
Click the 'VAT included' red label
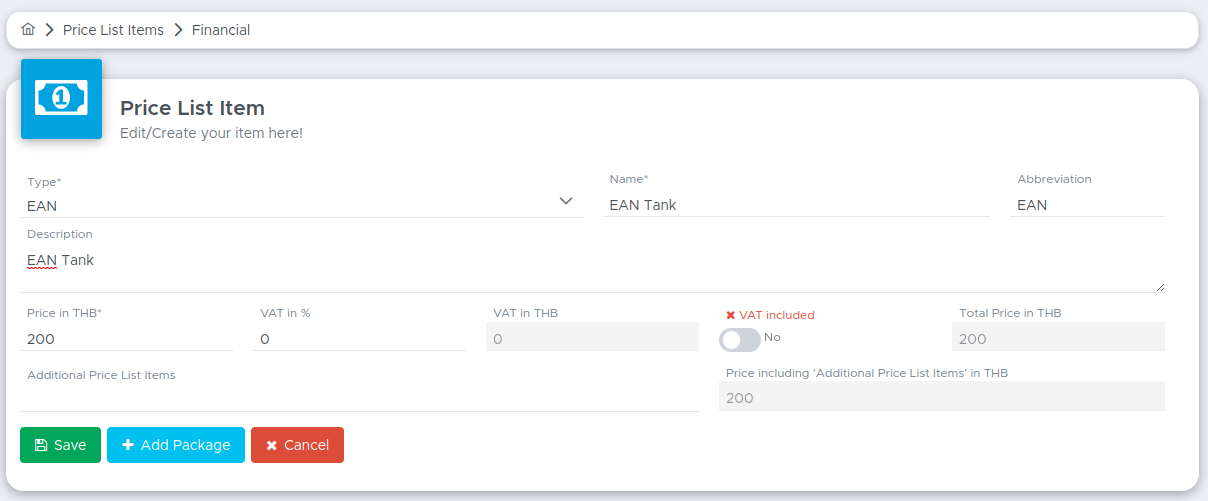pos(777,315)
